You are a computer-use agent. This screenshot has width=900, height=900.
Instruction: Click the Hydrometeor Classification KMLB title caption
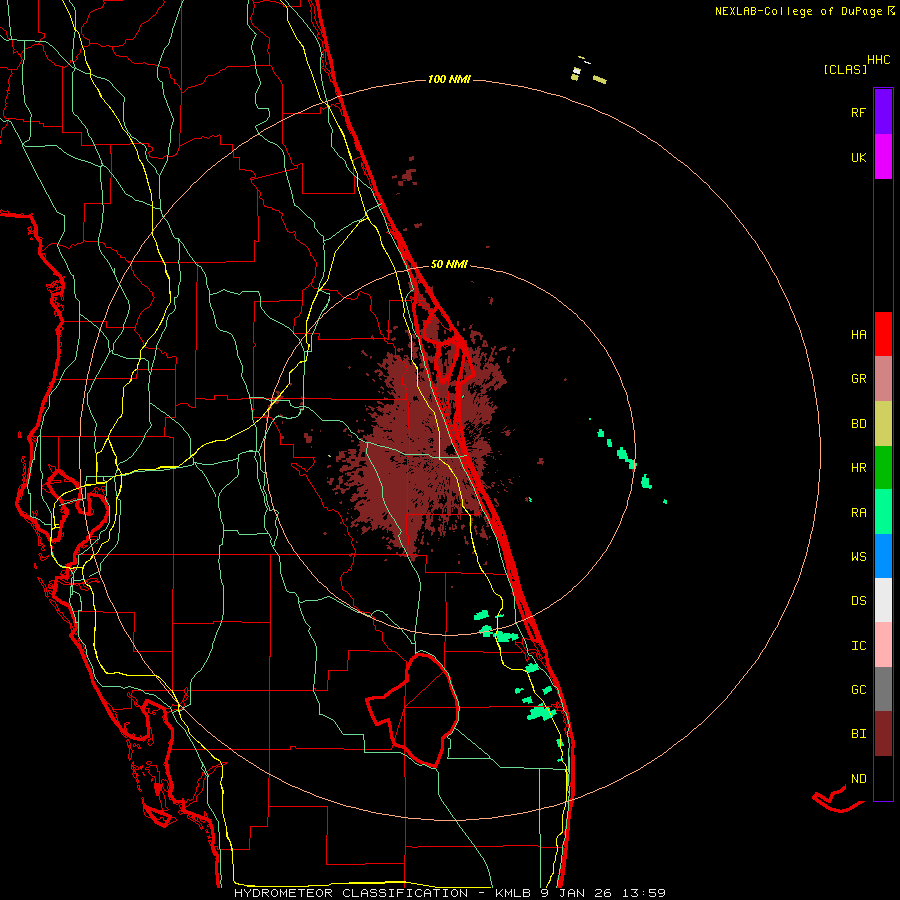449,893
